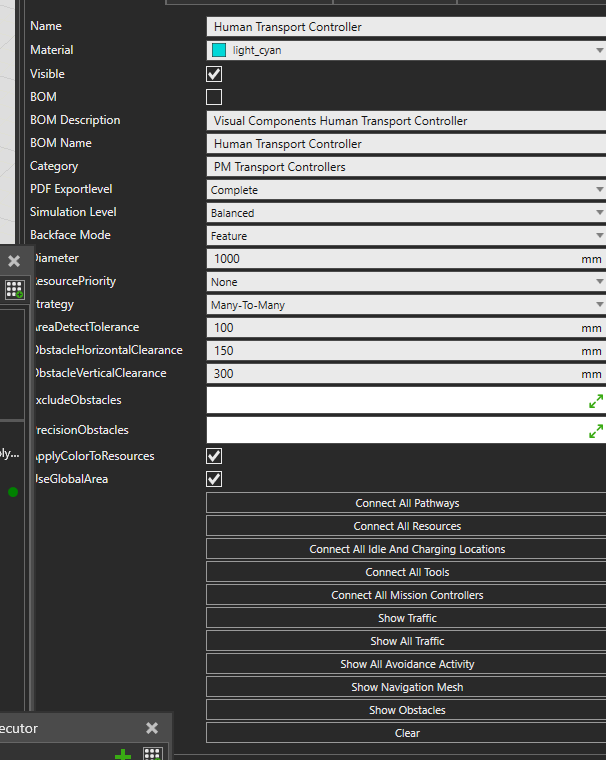Edit ObstacleVerticalClearance value 300
The height and width of the screenshot is (760, 606).
pyautogui.click(x=406, y=374)
